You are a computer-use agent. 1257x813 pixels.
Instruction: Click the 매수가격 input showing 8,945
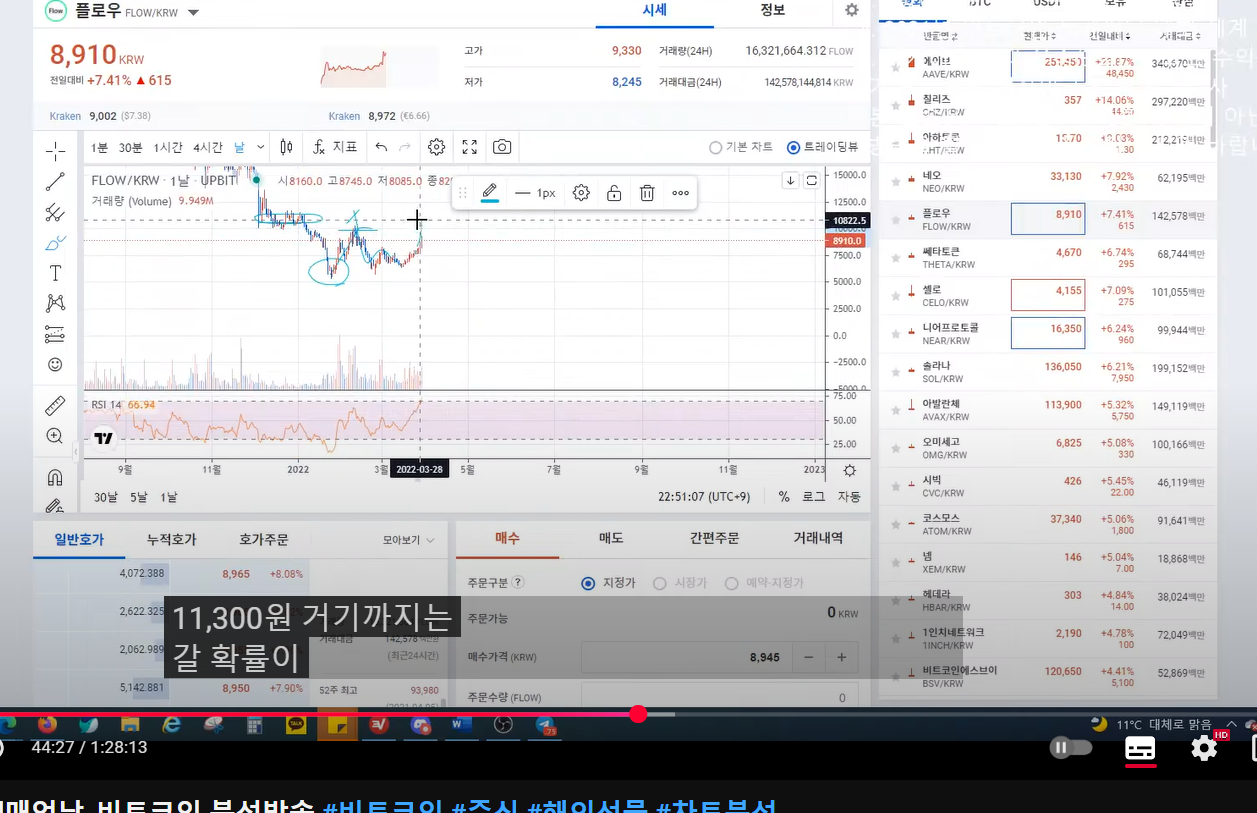click(686, 657)
